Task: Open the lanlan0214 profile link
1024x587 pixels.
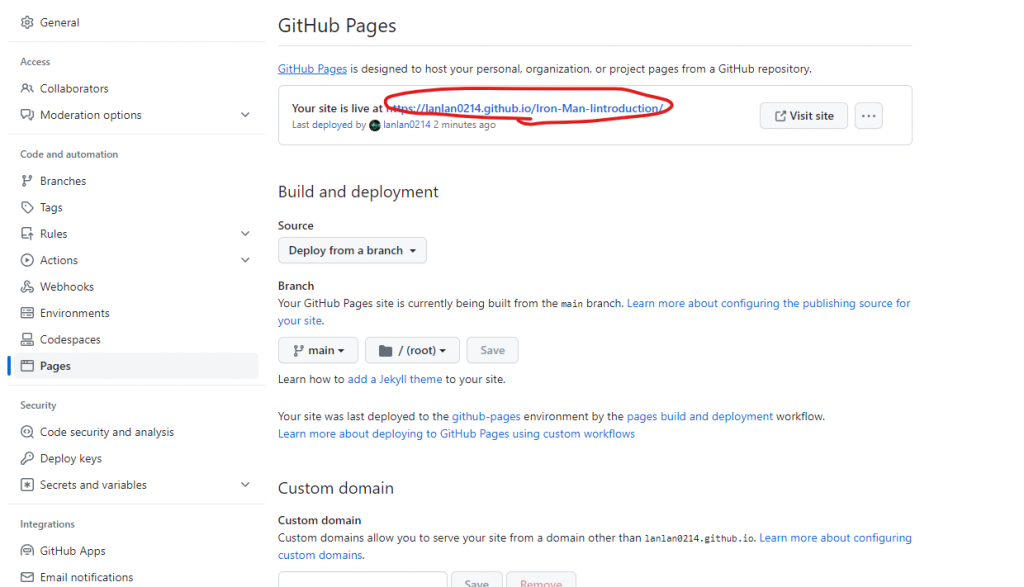Action: (407, 125)
